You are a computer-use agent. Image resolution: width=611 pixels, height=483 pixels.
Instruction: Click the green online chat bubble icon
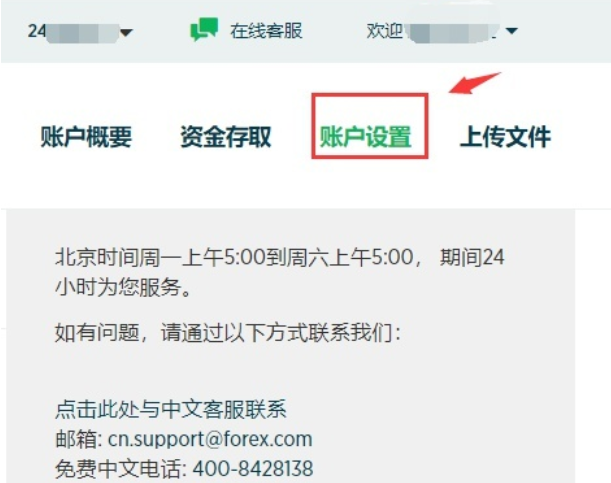(x=204, y=30)
